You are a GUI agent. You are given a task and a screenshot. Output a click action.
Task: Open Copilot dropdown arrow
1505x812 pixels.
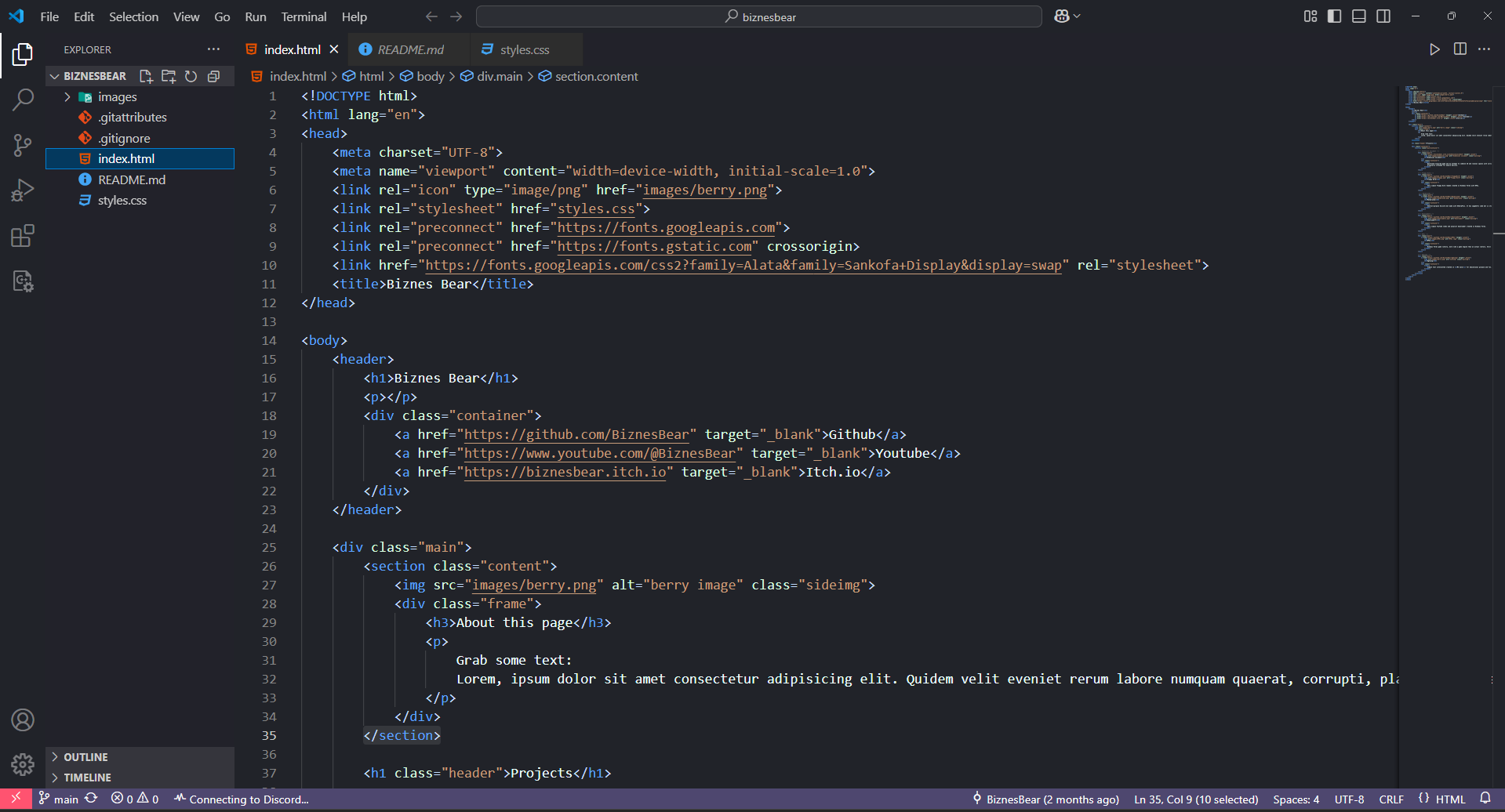click(1078, 16)
